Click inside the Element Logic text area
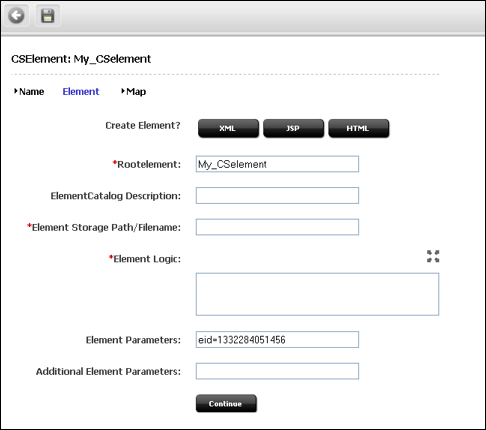The width and height of the screenshot is (486, 430). [317, 294]
